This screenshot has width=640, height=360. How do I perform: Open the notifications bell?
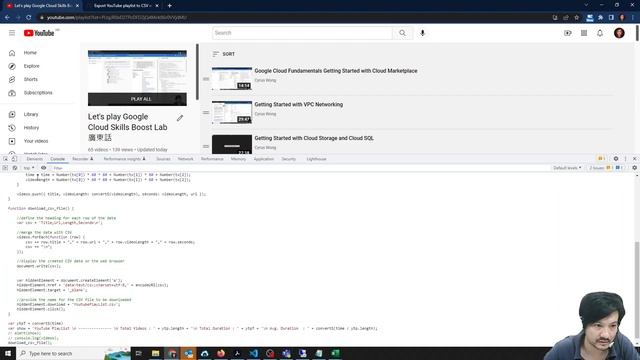(600, 33)
